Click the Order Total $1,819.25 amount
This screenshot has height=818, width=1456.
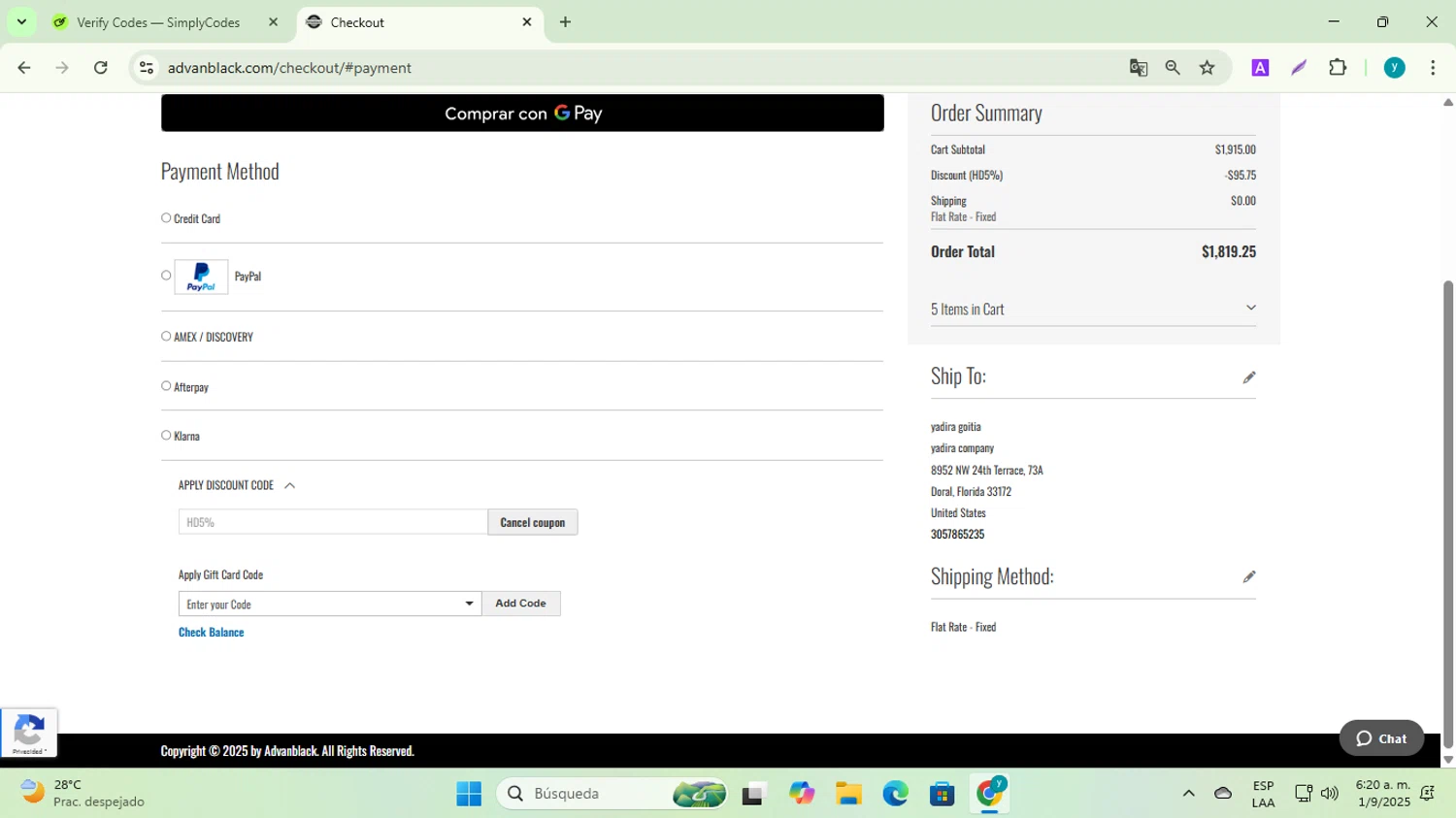1229,251
